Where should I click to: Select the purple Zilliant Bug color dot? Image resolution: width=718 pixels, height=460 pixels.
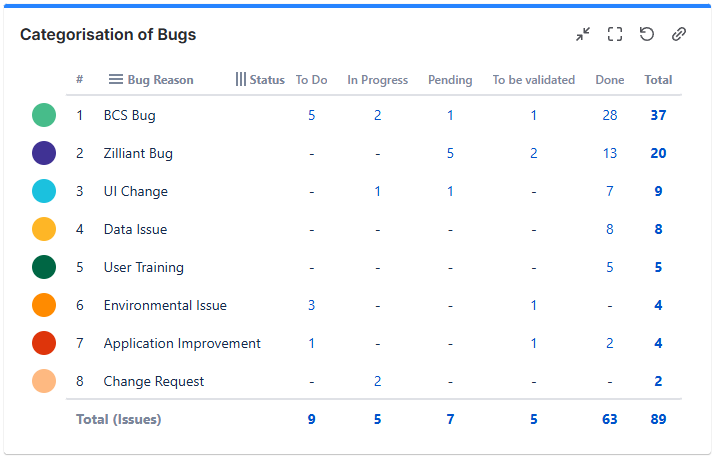click(x=44, y=153)
